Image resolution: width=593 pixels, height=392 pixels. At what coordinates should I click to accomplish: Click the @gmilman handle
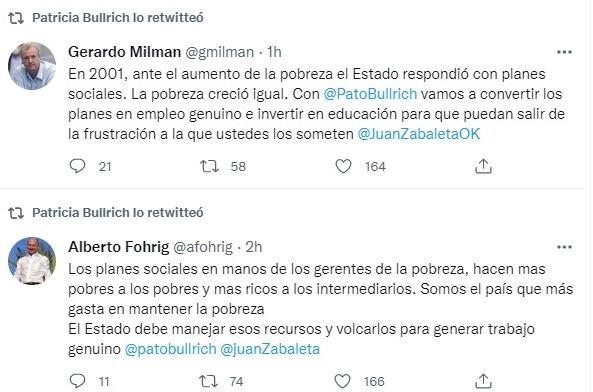[x=219, y=52]
